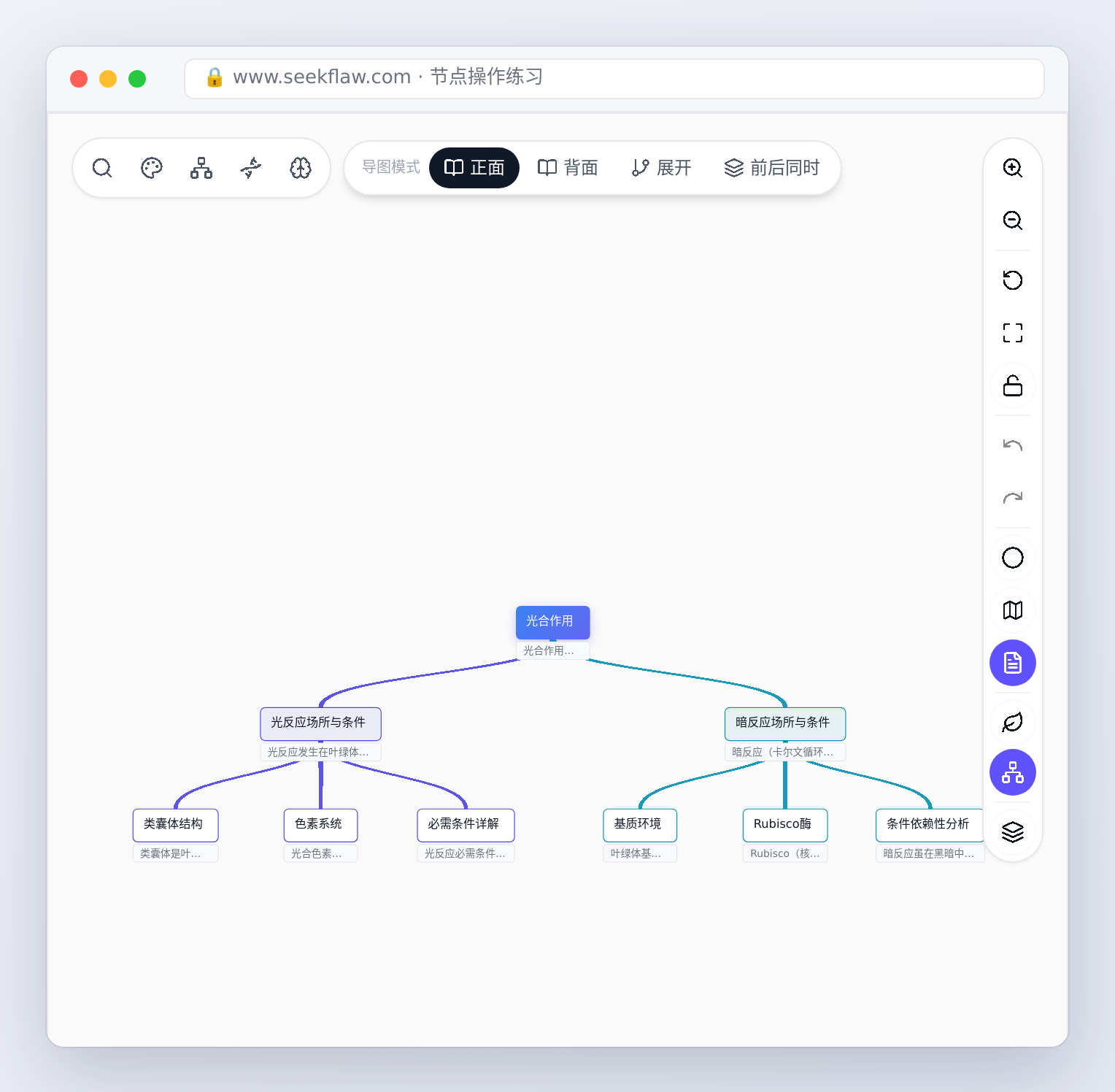Click the leaf icon in sidebar

coord(1013,723)
